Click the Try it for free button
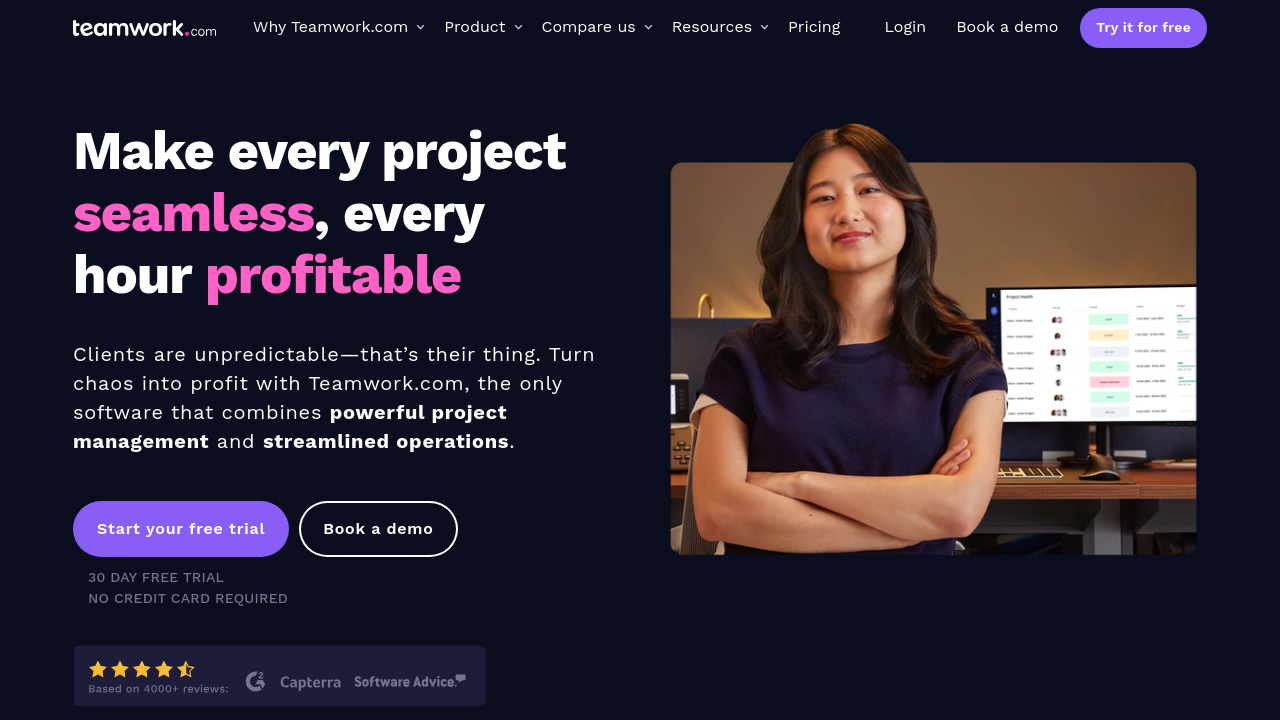 click(1143, 28)
